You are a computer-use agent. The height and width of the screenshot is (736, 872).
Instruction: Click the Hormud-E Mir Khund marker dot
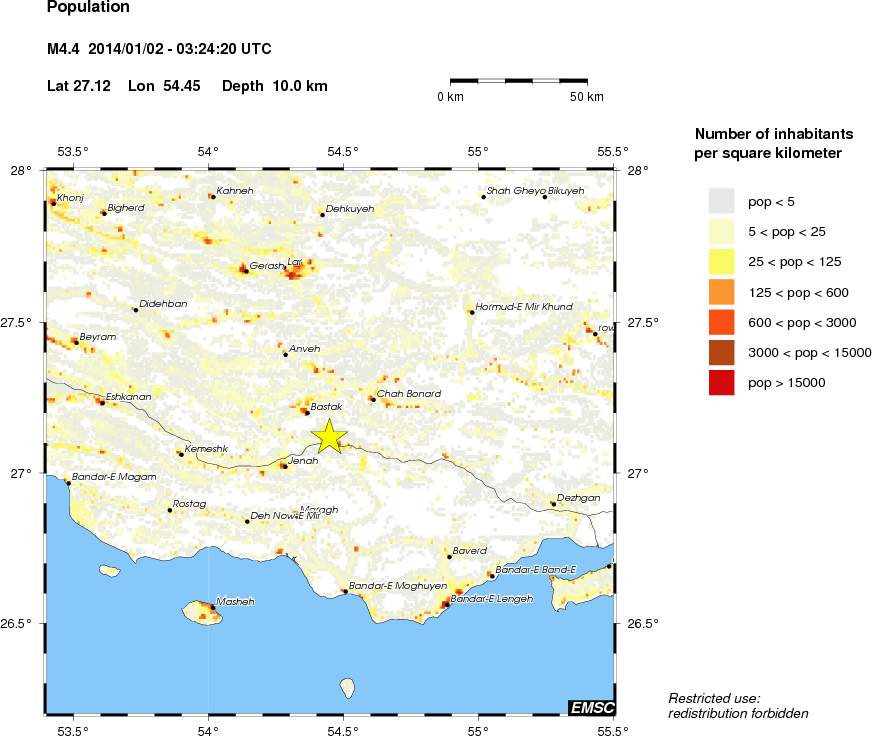[471, 312]
